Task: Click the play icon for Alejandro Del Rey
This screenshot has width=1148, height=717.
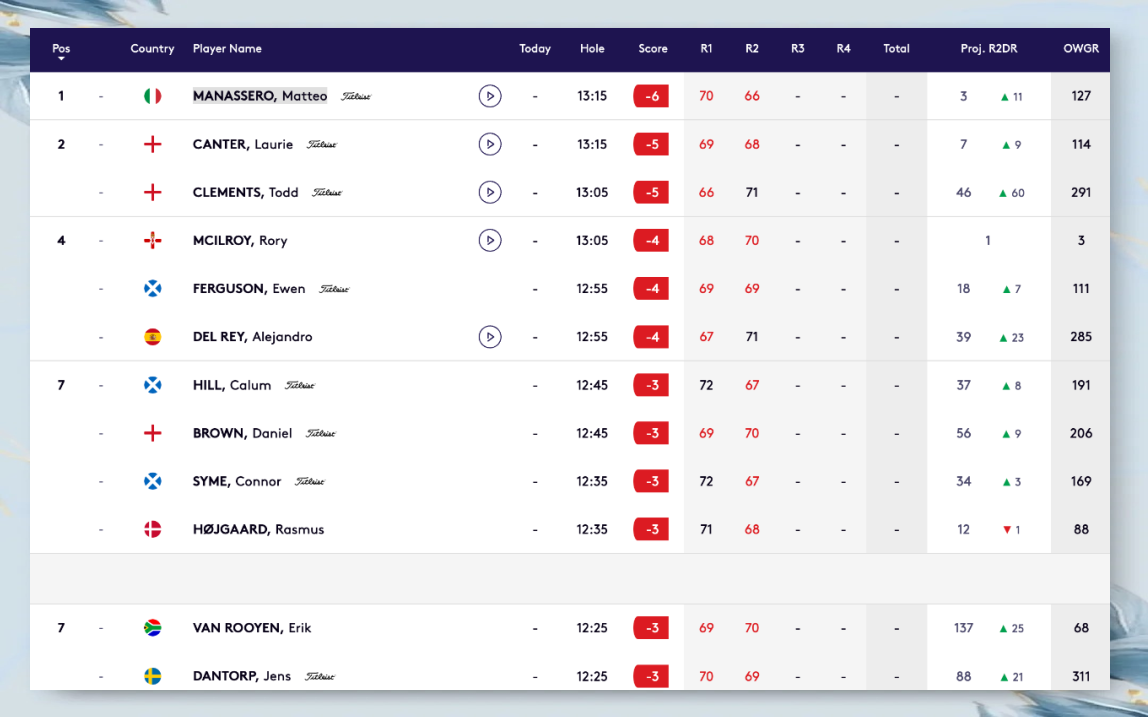Action: point(489,337)
